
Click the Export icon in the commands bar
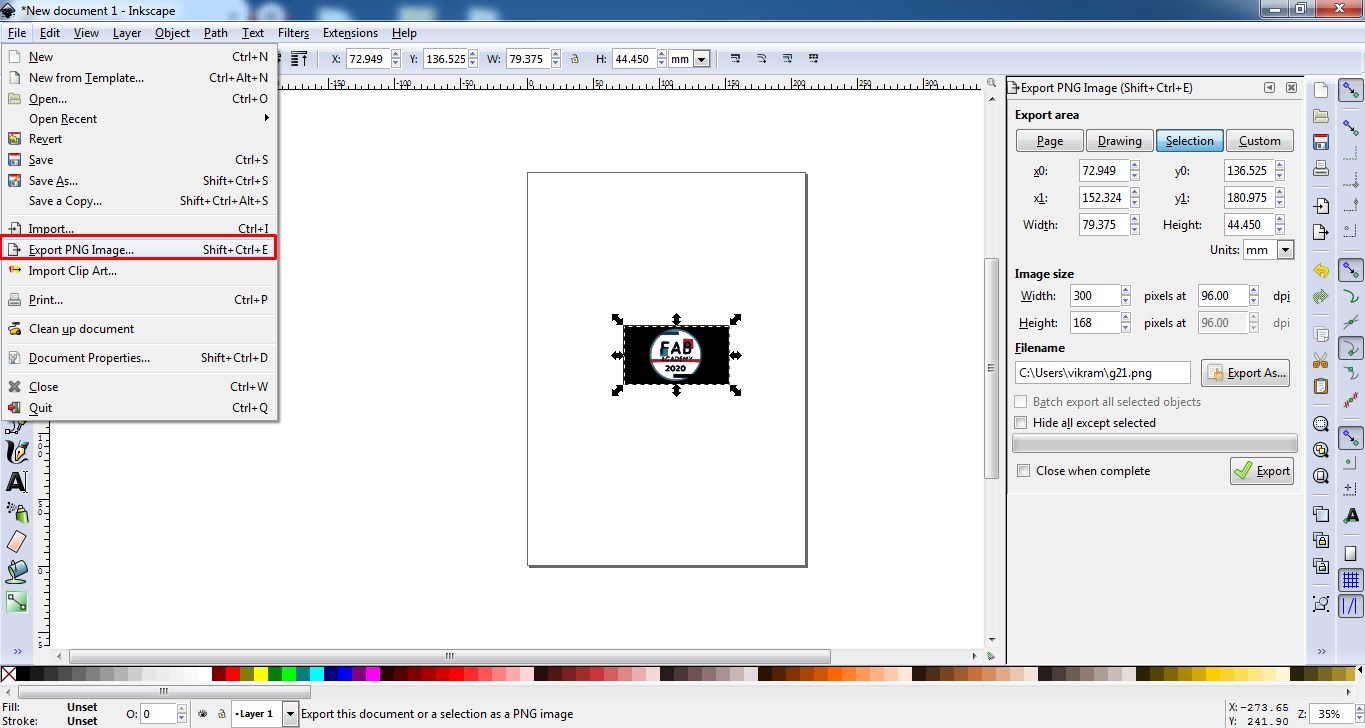point(1321,232)
